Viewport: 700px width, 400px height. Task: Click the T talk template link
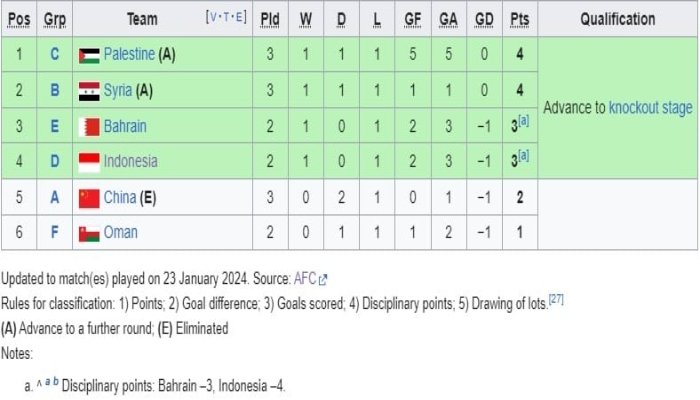(x=226, y=17)
